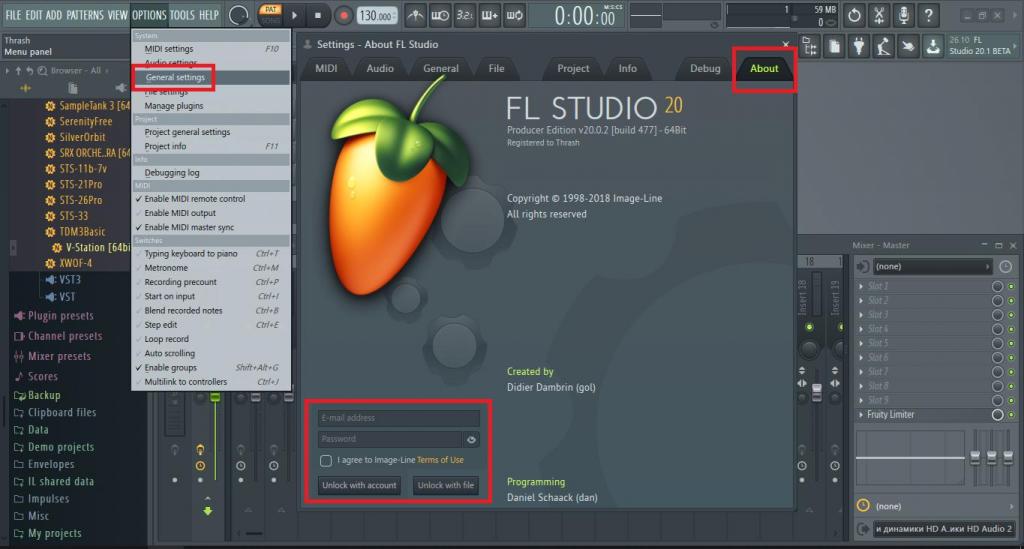Viewport: 1024px width, 549px height.
Task: Select Manage plugins menu entry
Action: point(211,106)
